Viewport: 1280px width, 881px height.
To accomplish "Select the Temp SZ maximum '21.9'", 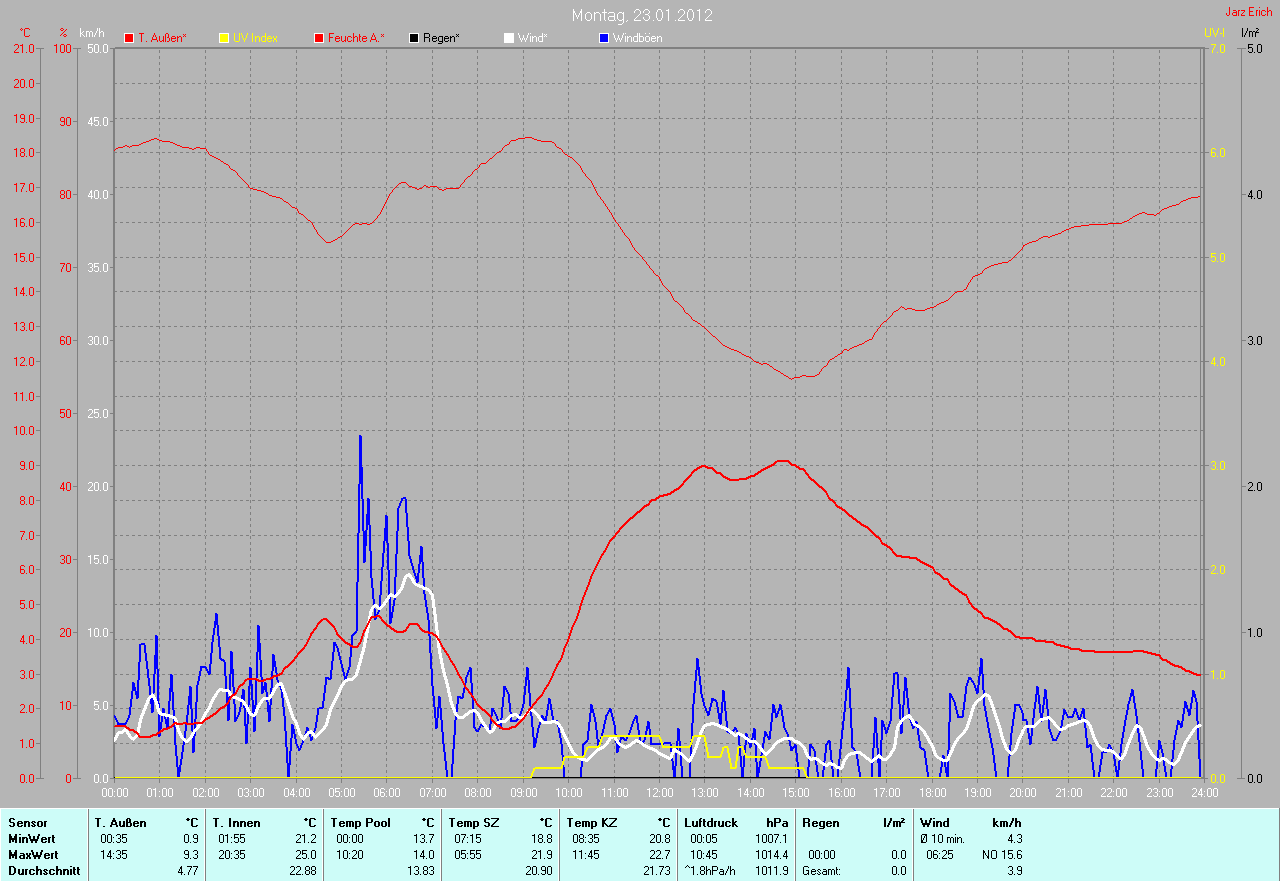I will pos(541,855).
